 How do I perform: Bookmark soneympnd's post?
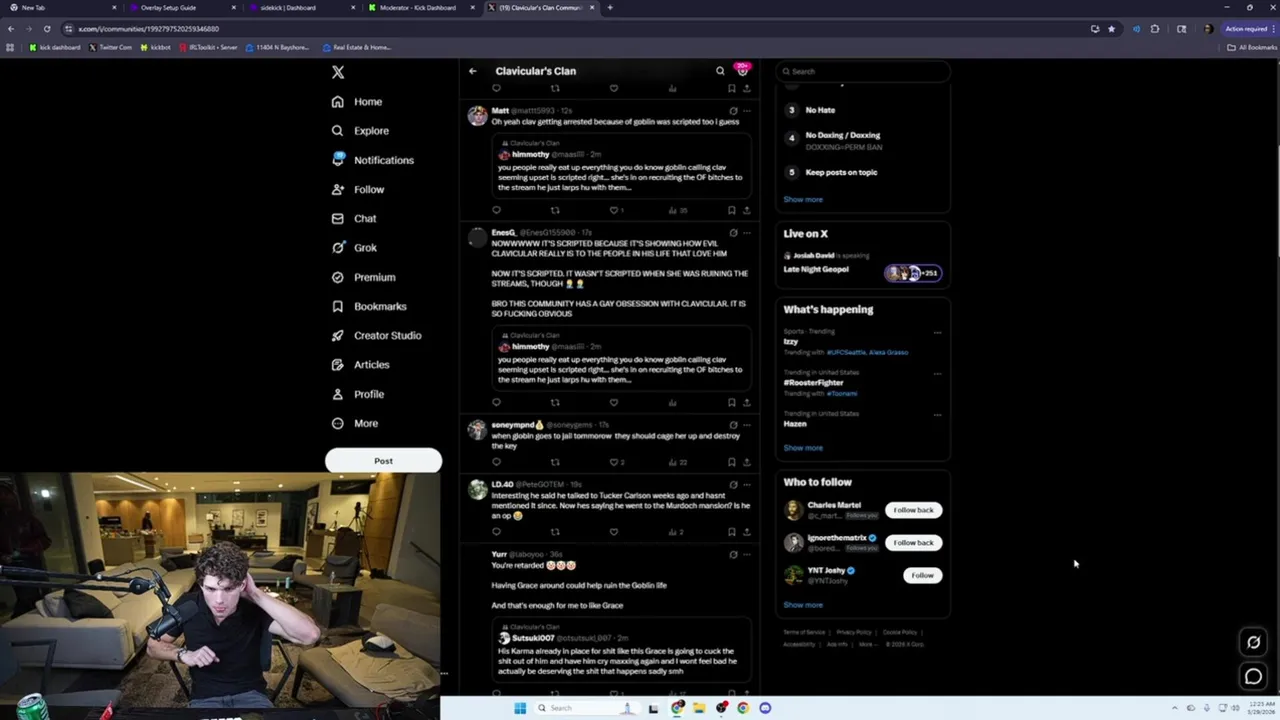[732, 462]
